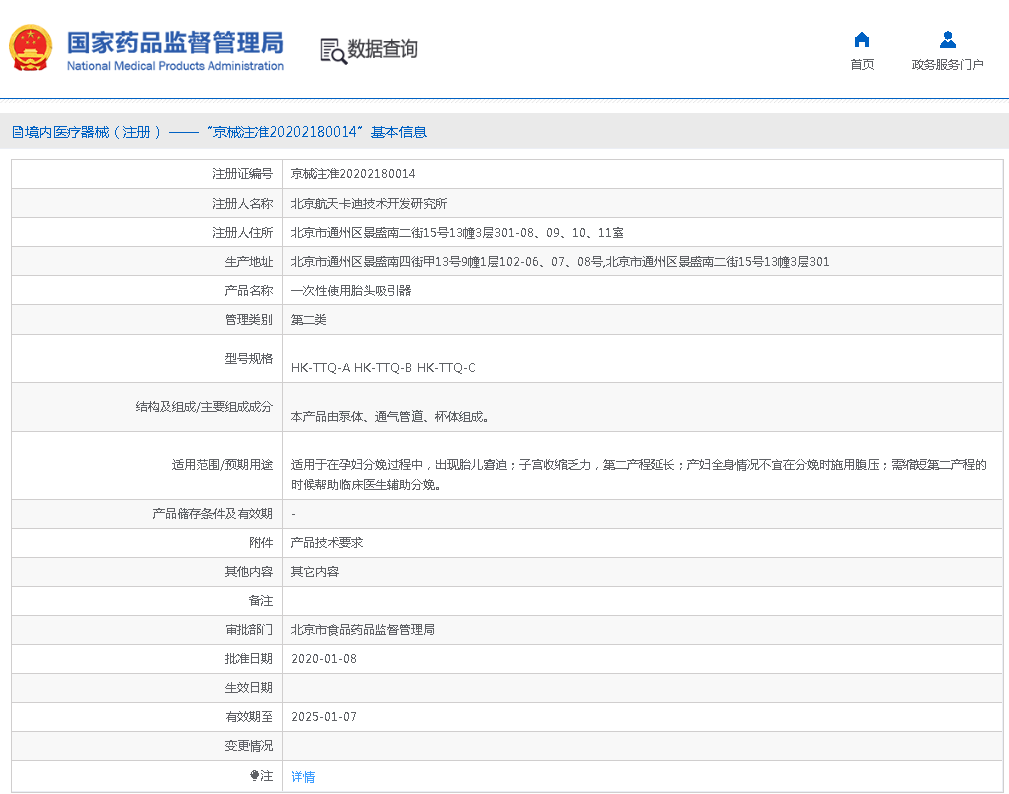Screen dimensions: 1009x794
Task: Click the 其它内容 entry
Action: [314, 572]
